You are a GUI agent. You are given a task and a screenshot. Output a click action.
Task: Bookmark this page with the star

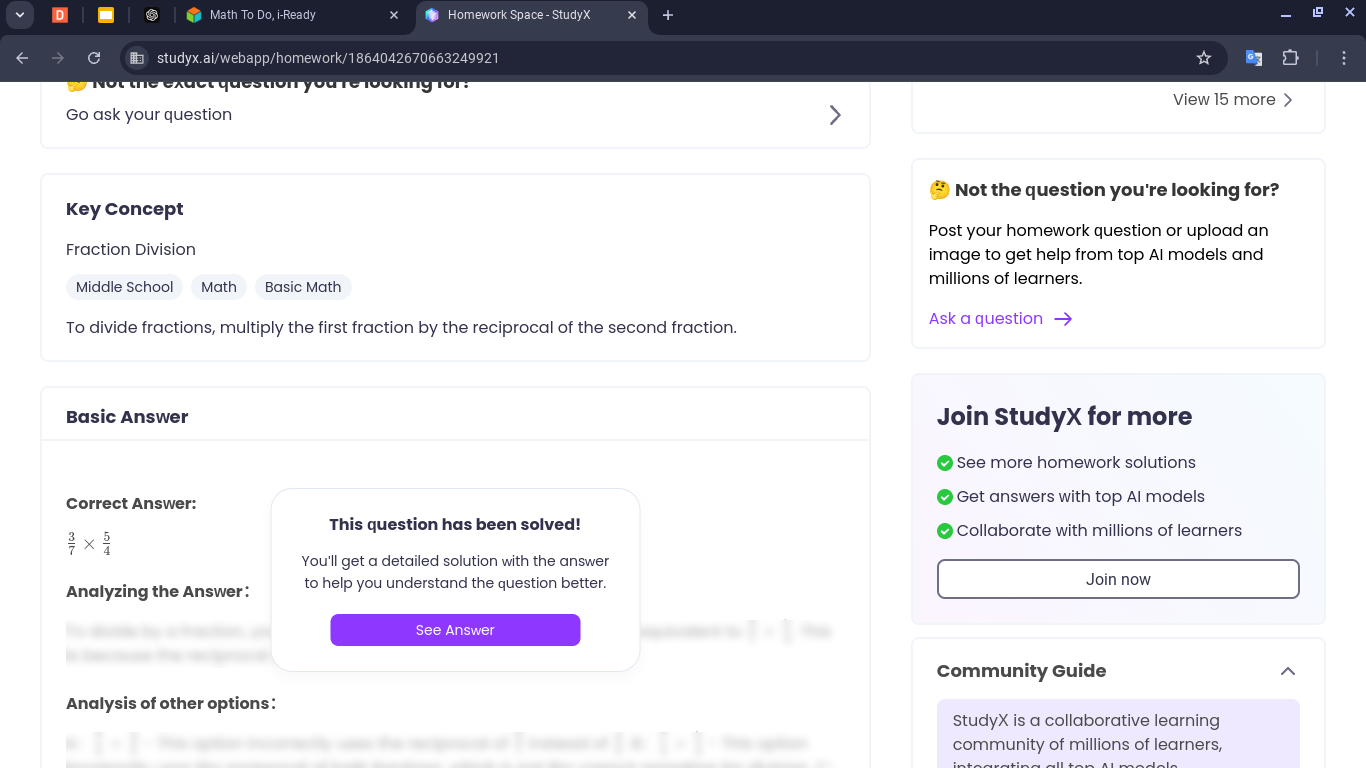coord(1204,58)
